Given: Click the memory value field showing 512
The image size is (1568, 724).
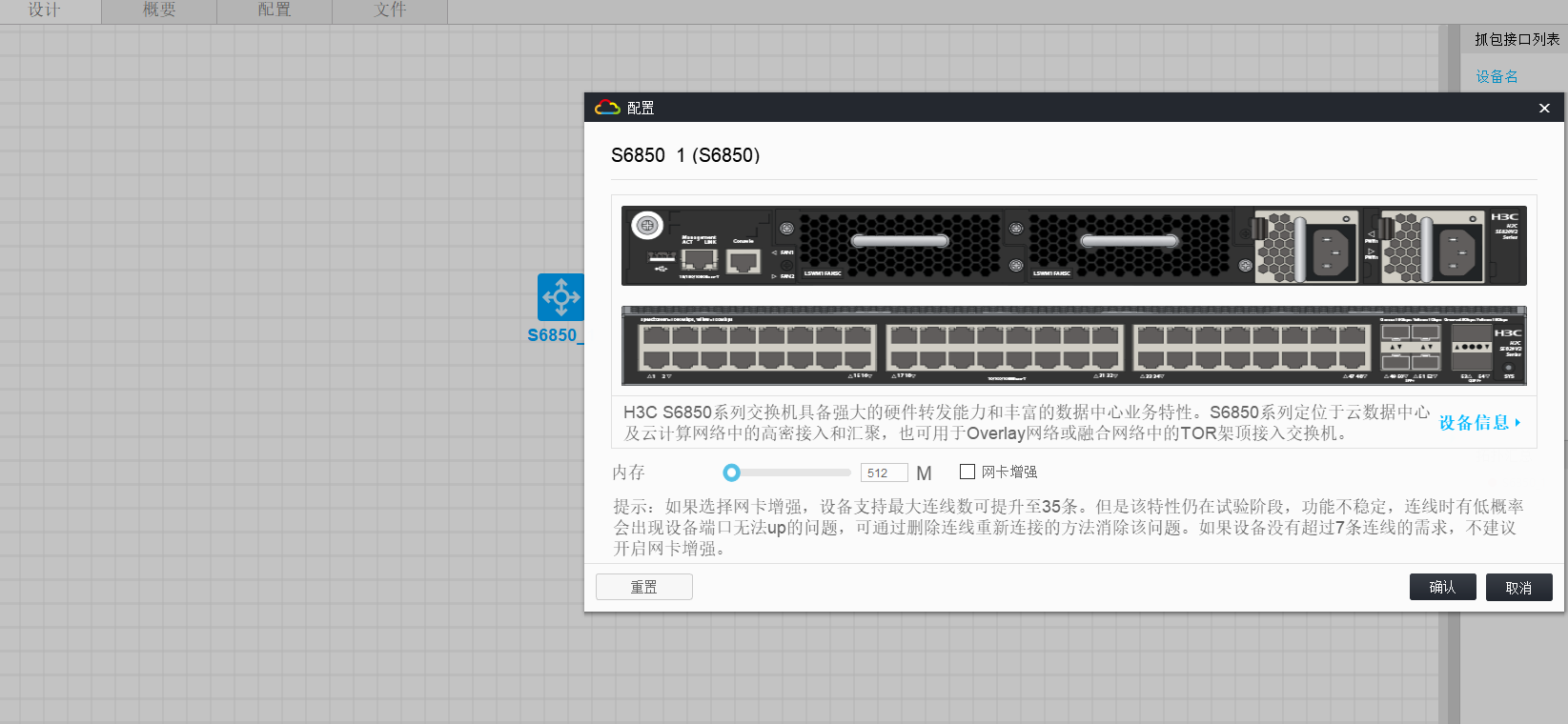Looking at the screenshot, I should 884,473.
